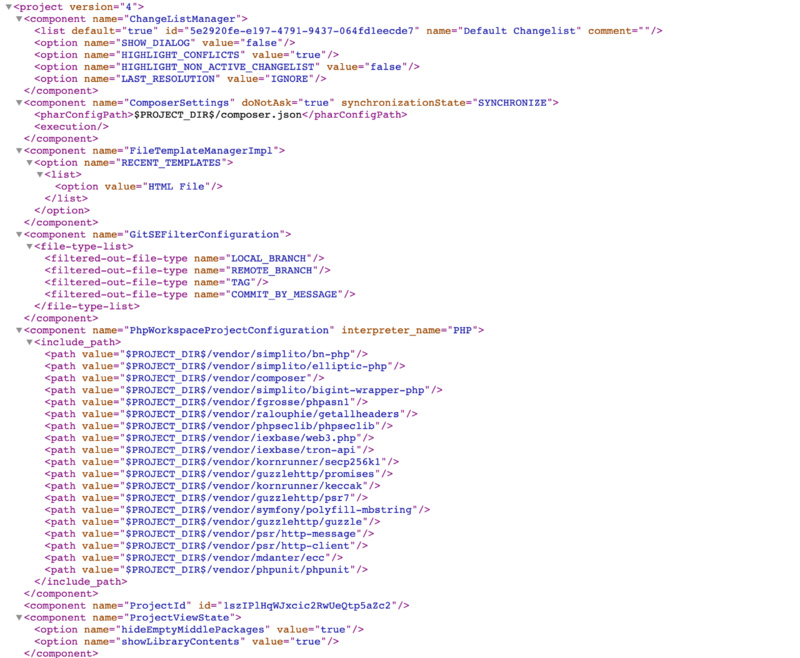The height and width of the screenshot is (658, 800).
Task: Collapse the FileTemplateManagerImpl component node
Action: click(18, 151)
